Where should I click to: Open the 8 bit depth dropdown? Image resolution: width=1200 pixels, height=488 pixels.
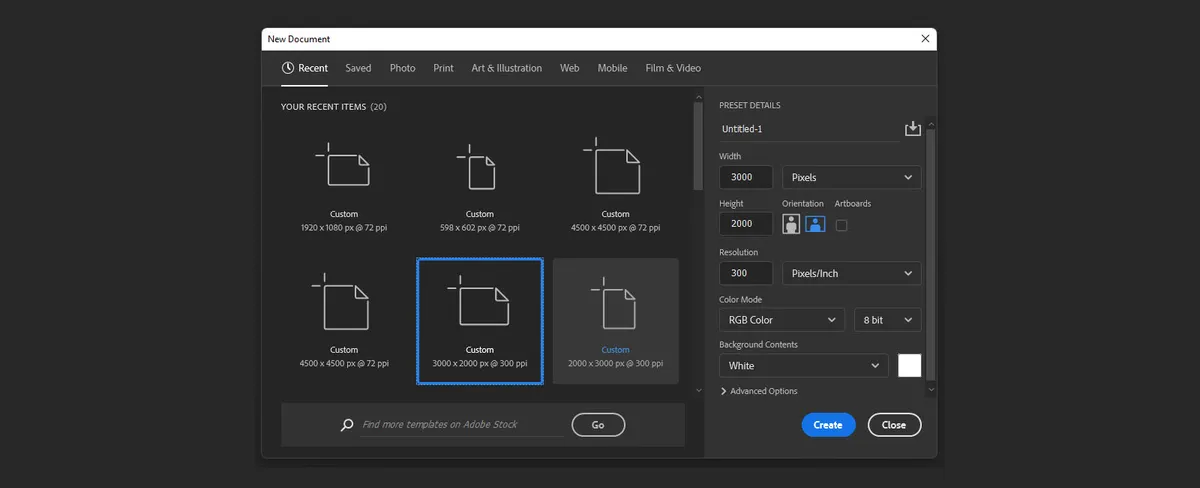888,320
